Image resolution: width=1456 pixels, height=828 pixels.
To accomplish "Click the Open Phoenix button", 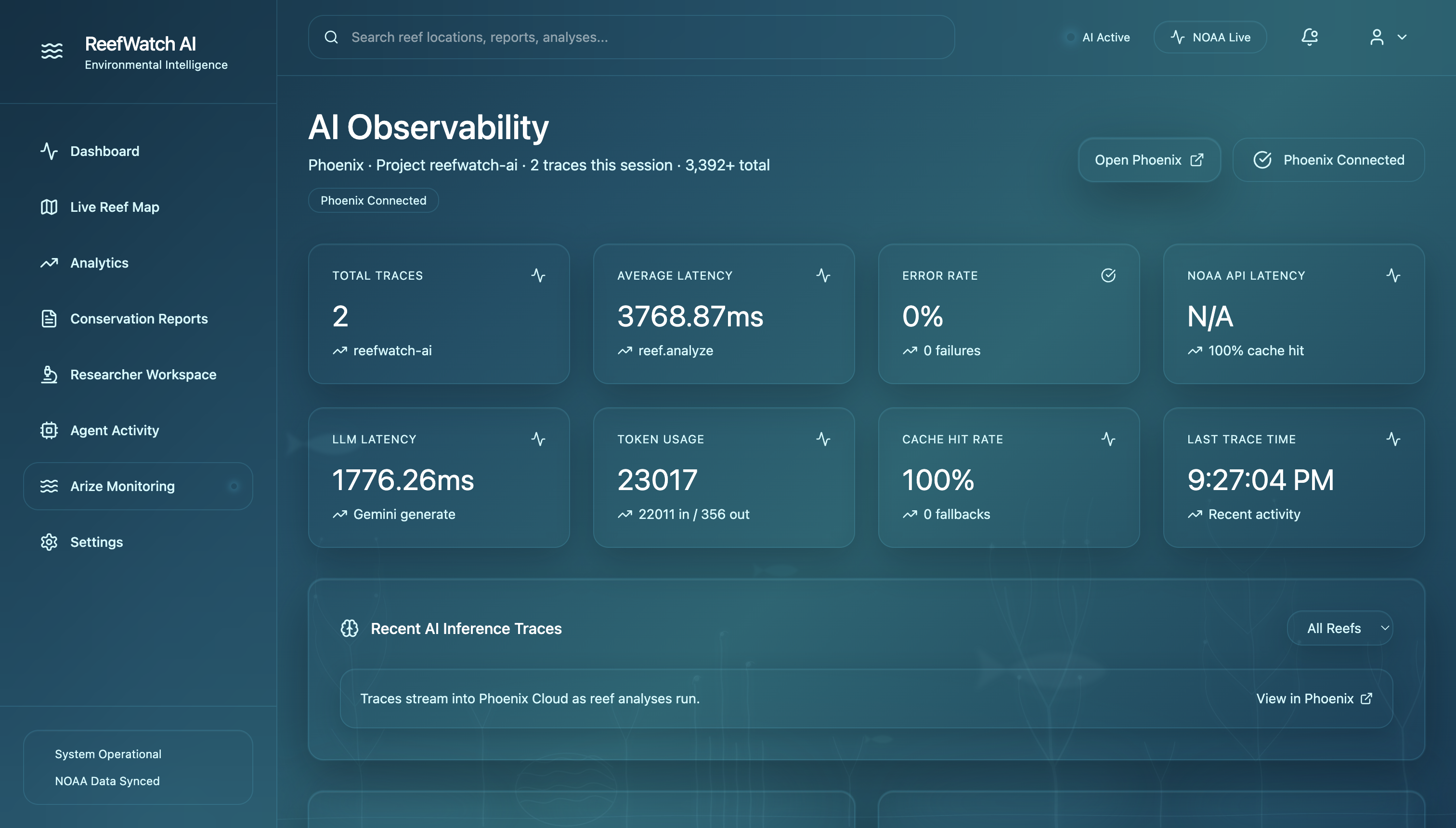I will [x=1149, y=160].
